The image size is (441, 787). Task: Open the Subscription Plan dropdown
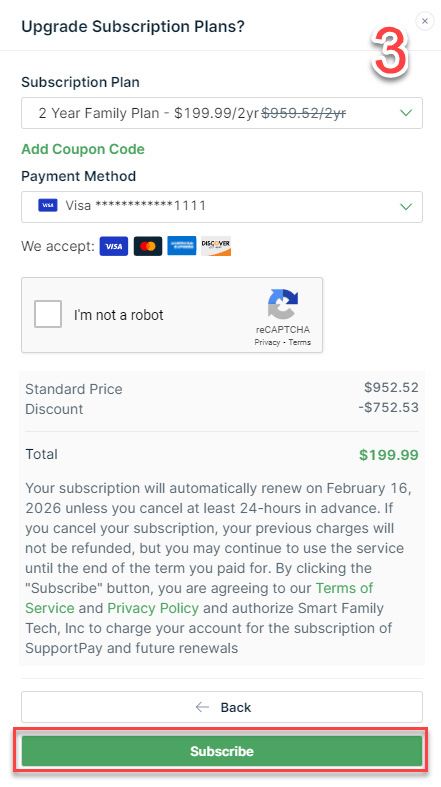[x=222, y=113]
